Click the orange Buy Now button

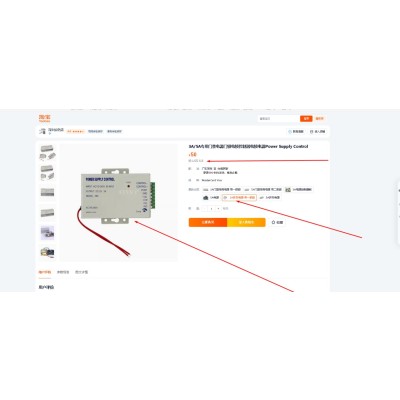(208, 222)
